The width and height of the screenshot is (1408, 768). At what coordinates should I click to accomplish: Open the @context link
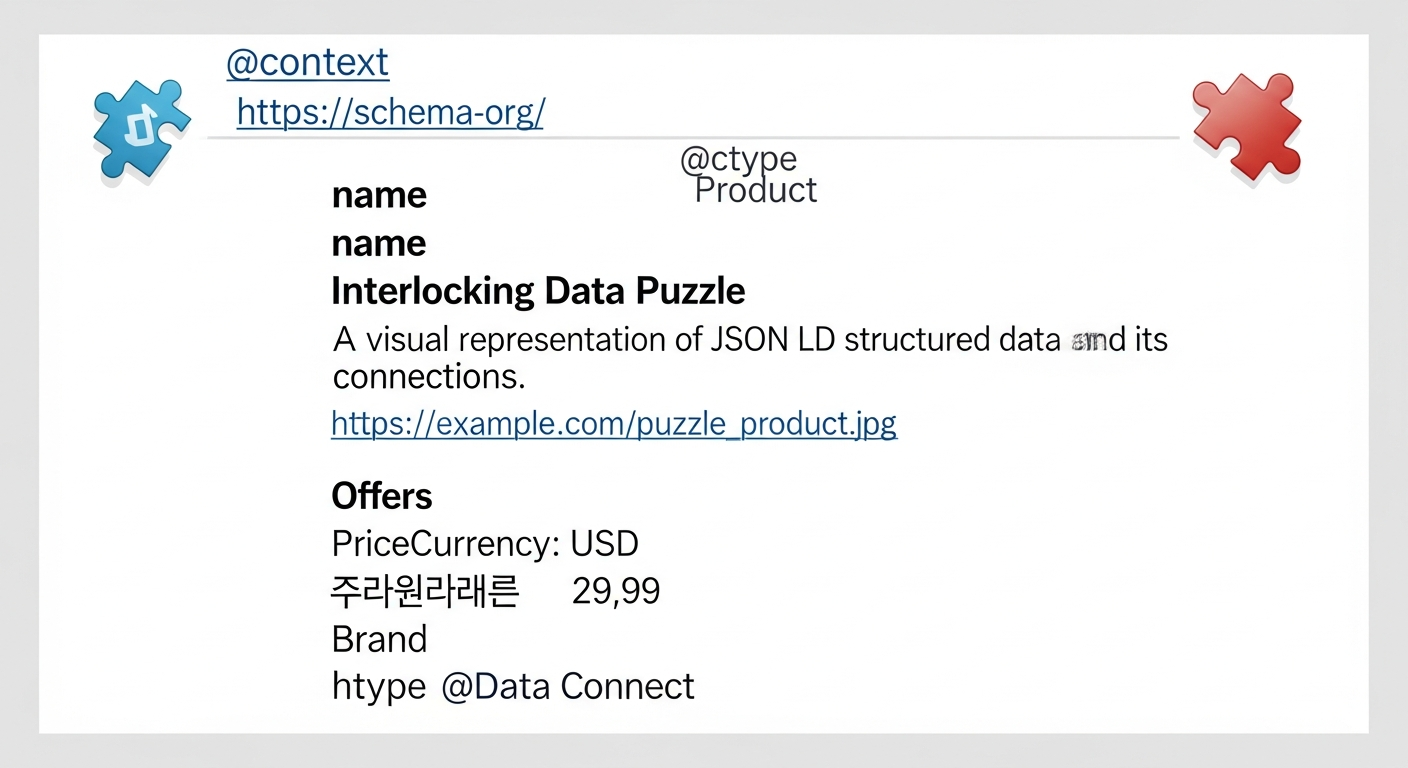pos(307,63)
